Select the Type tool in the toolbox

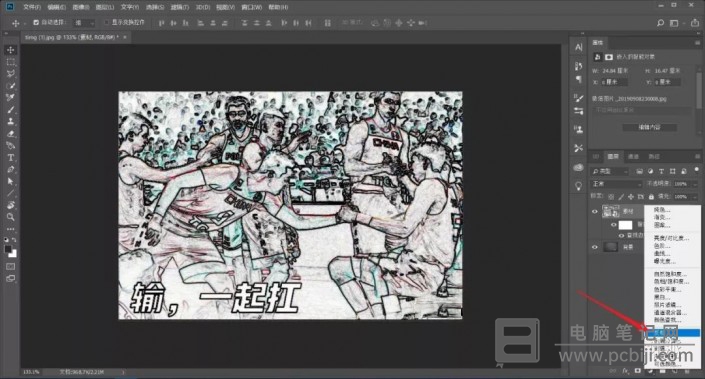[10, 157]
